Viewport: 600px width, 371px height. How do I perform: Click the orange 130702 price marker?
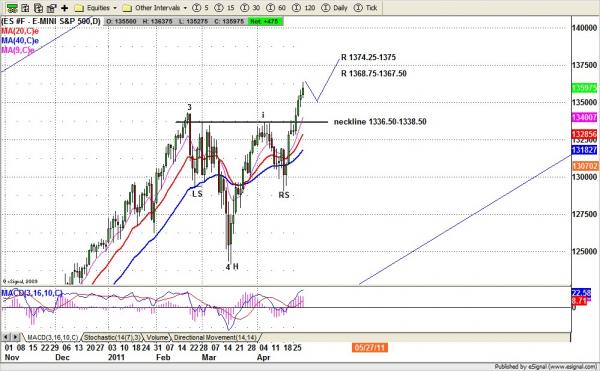pyautogui.click(x=584, y=166)
